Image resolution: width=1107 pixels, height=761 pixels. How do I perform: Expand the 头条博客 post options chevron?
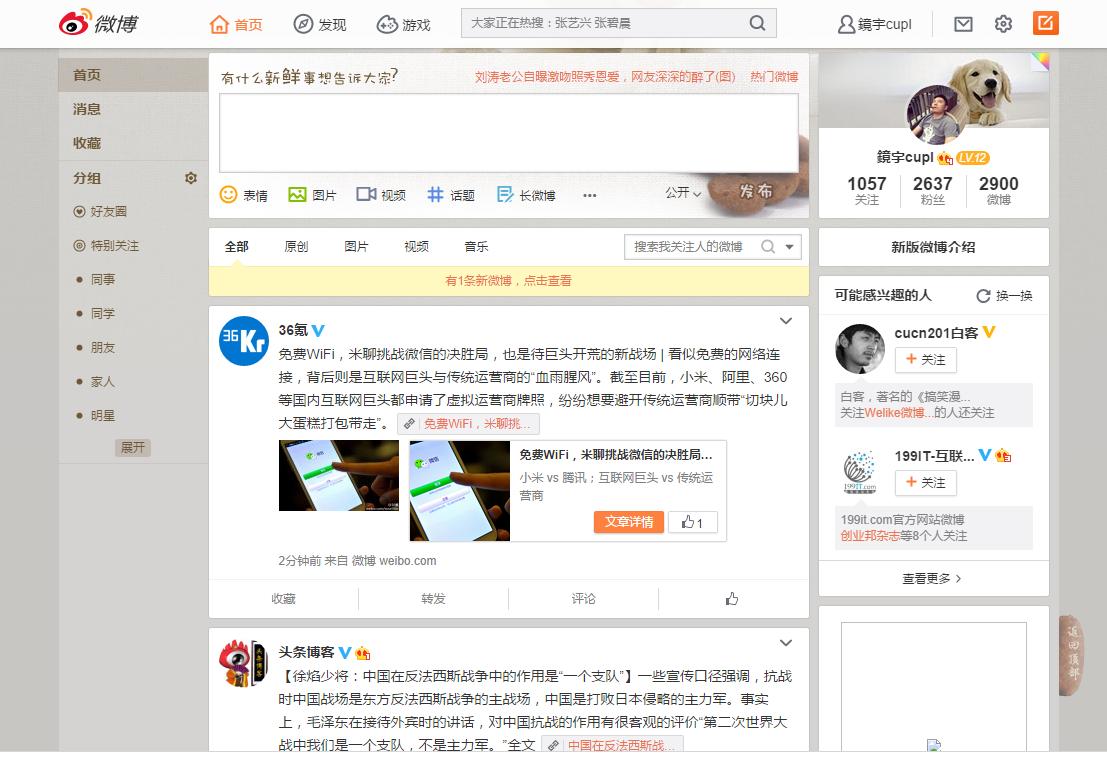(786, 643)
